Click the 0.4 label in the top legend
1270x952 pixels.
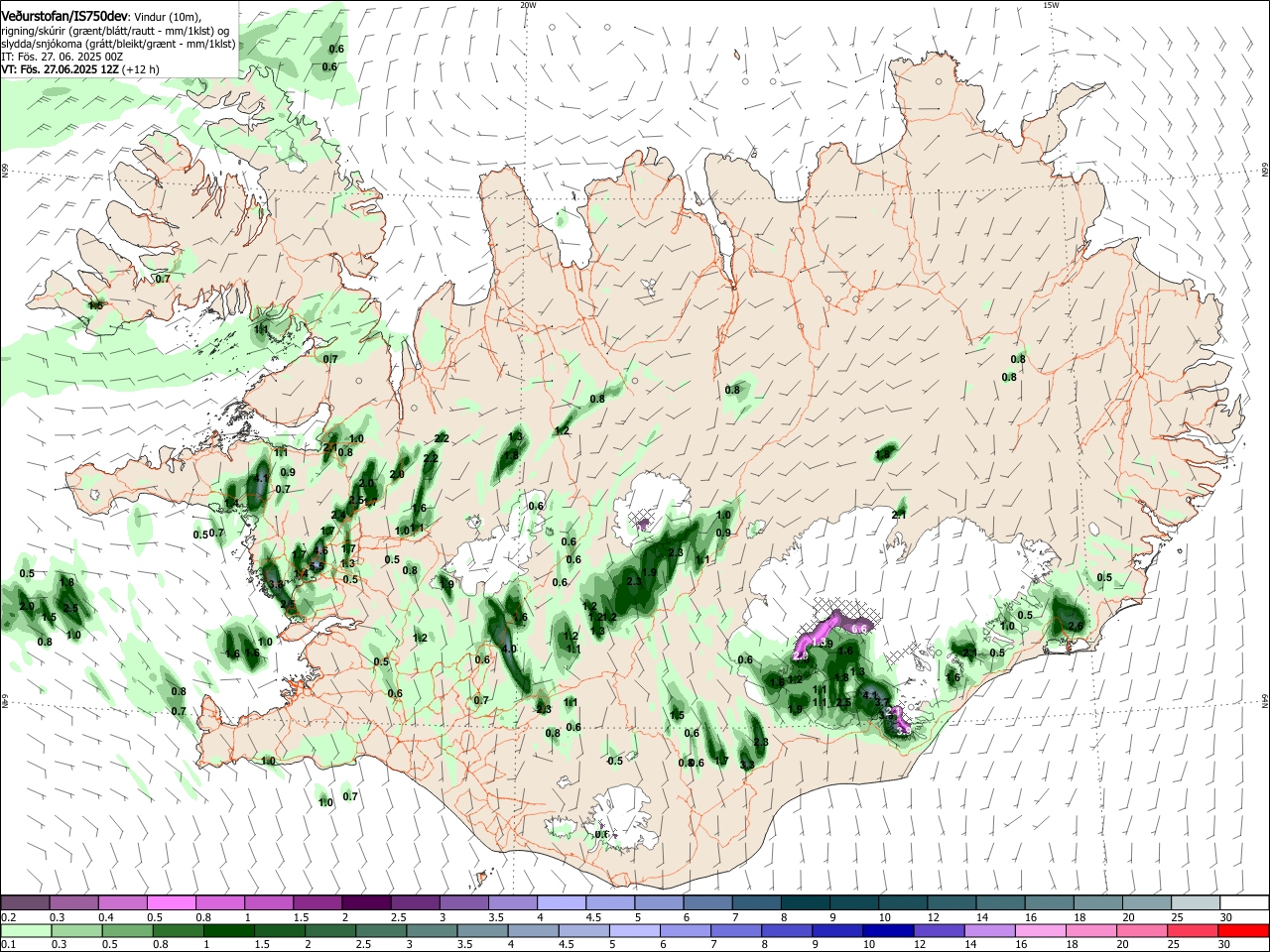[x=106, y=917]
